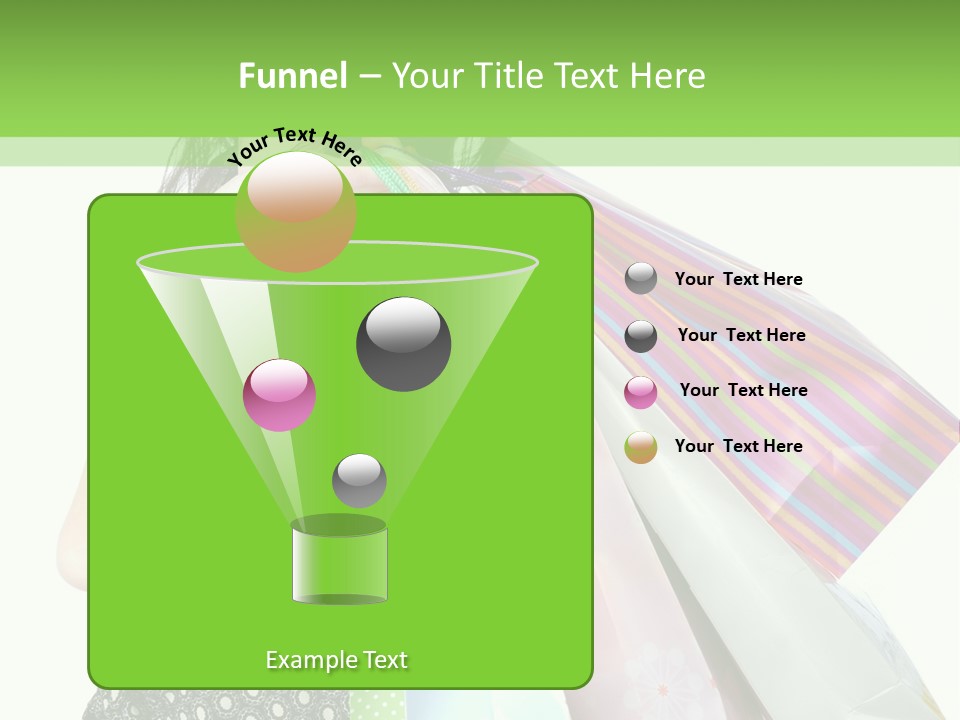The height and width of the screenshot is (720, 960).
Task: Select the curved 'Your Text Here' text
Action: pyautogui.click(x=295, y=143)
